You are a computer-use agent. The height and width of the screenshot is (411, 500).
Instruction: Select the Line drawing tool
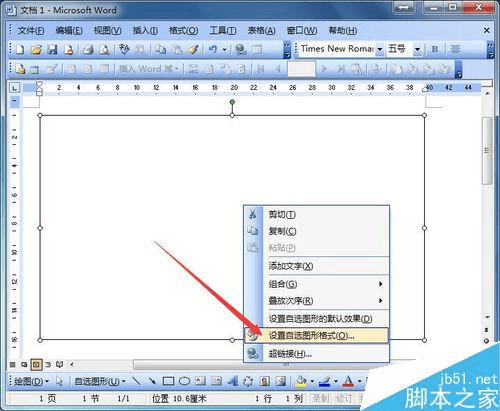point(136,381)
